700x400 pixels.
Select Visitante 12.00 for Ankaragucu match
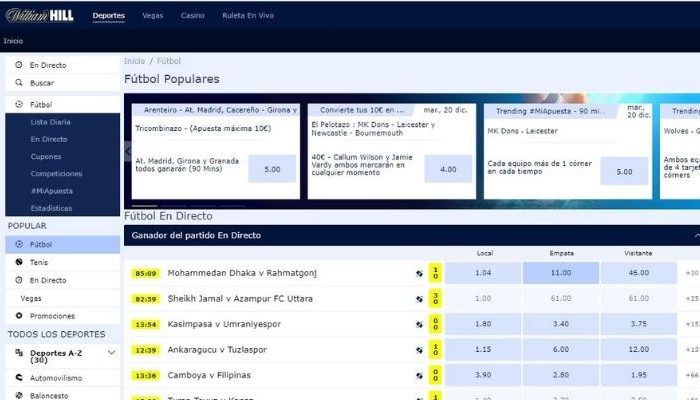[638, 349]
